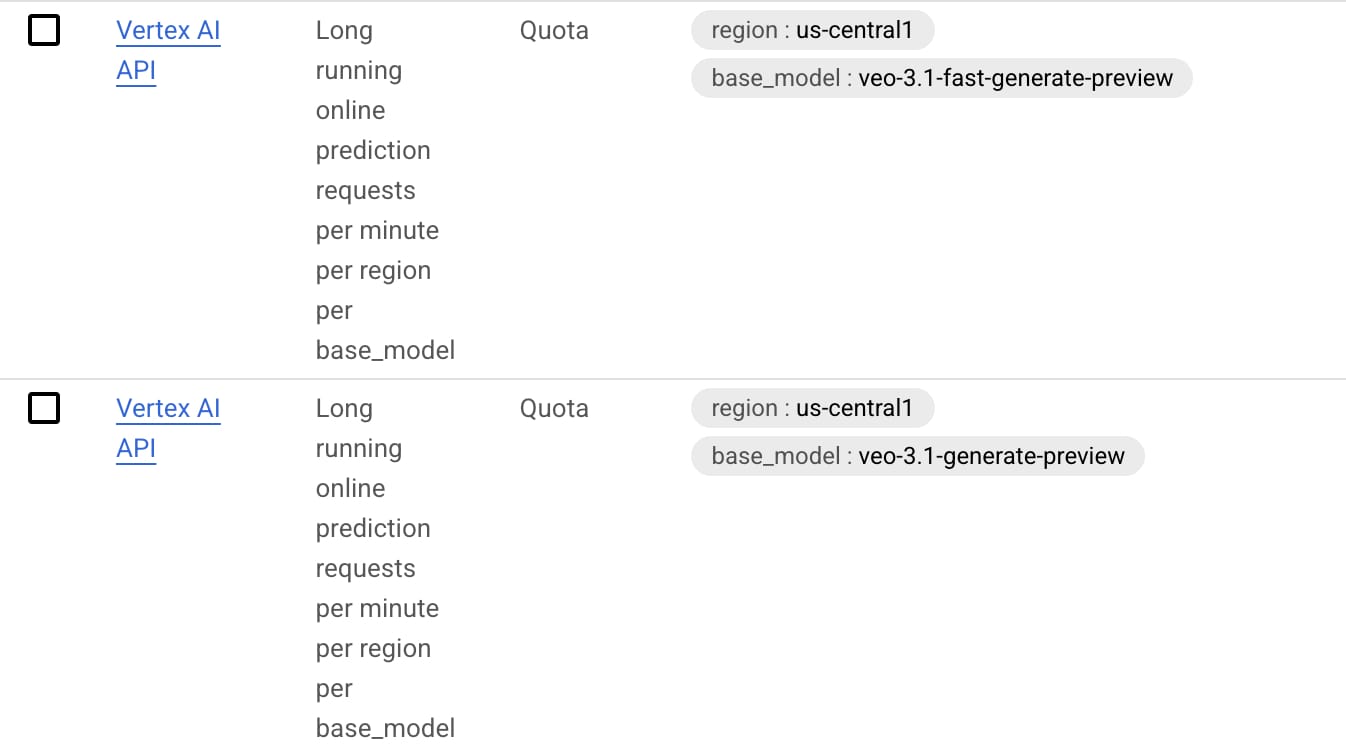Click the 'per base_model' text in row one
The height and width of the screenshot is (750, 1346).
[385, 330]
